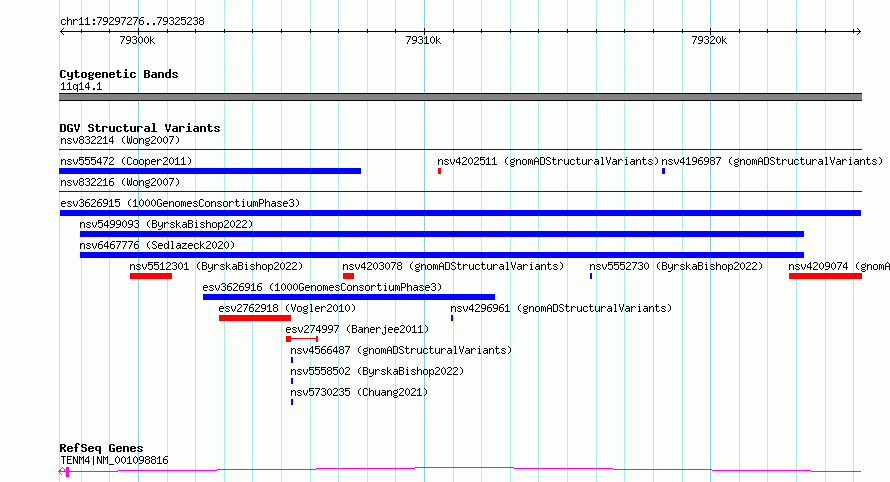Click nsv4566487 (gnomADStructuralVariants) label
This screenshot has height=482, width=890.
tap(401, 350)
